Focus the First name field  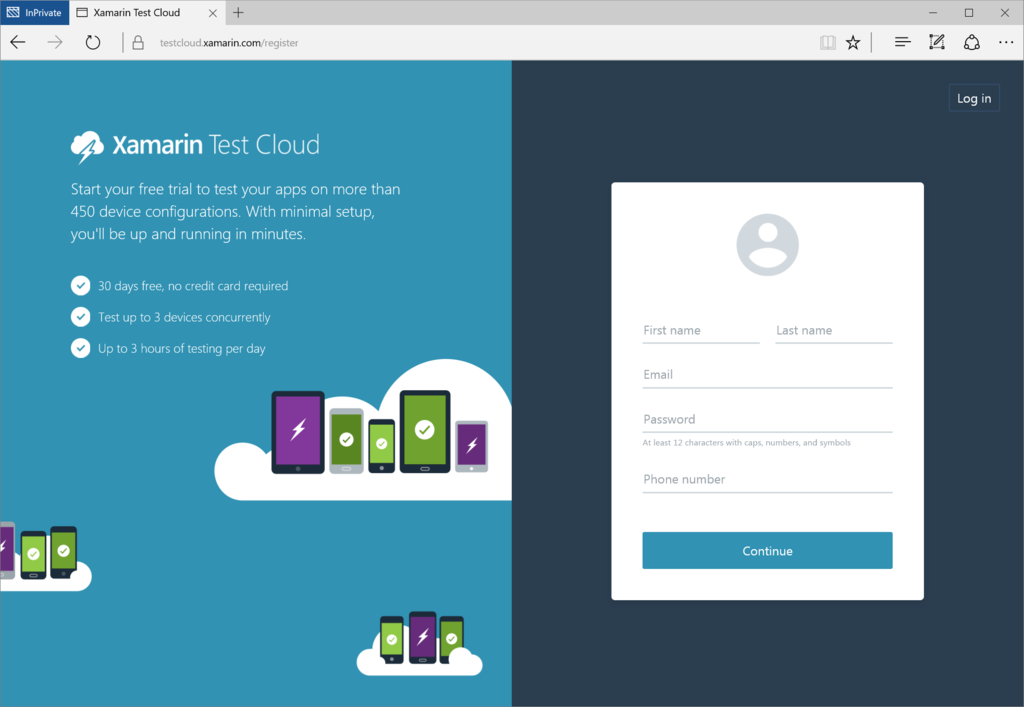pyautogui.click(x=701, y=330)
